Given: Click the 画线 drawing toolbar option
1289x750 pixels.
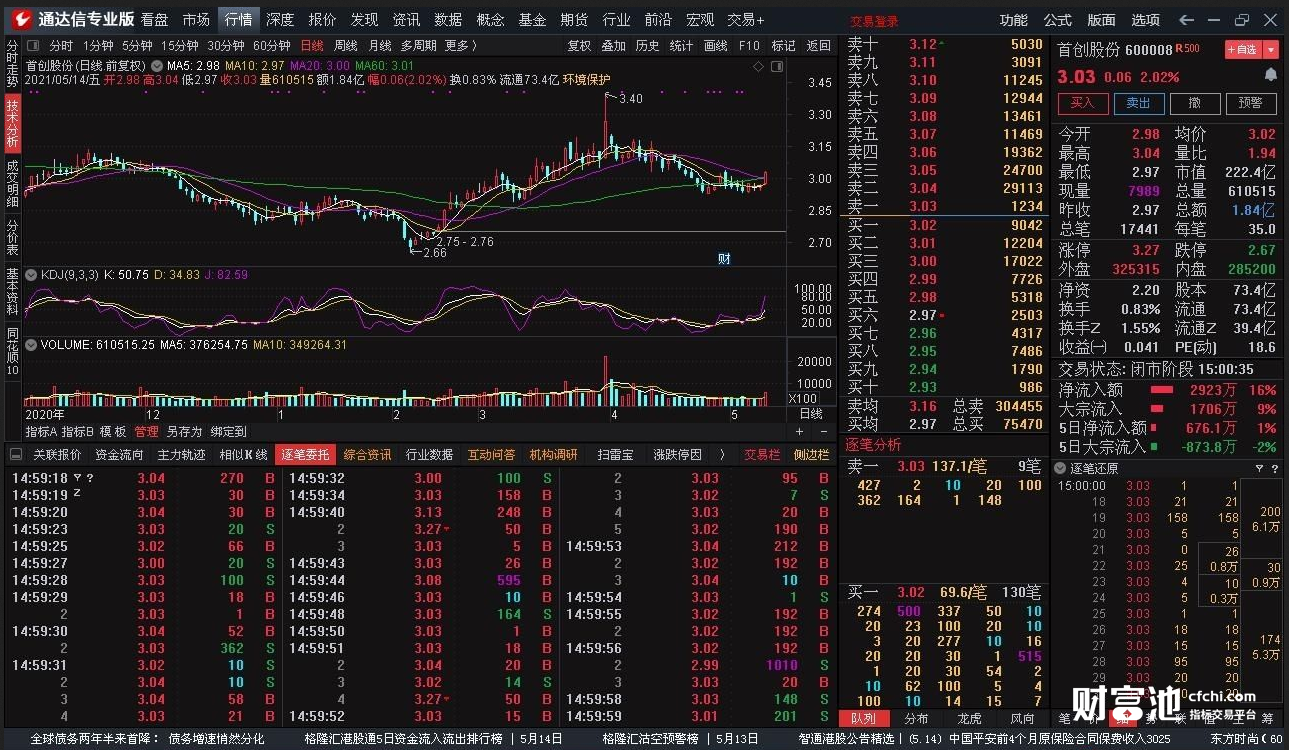Looking at the screenshot, I should click(716, 45).
